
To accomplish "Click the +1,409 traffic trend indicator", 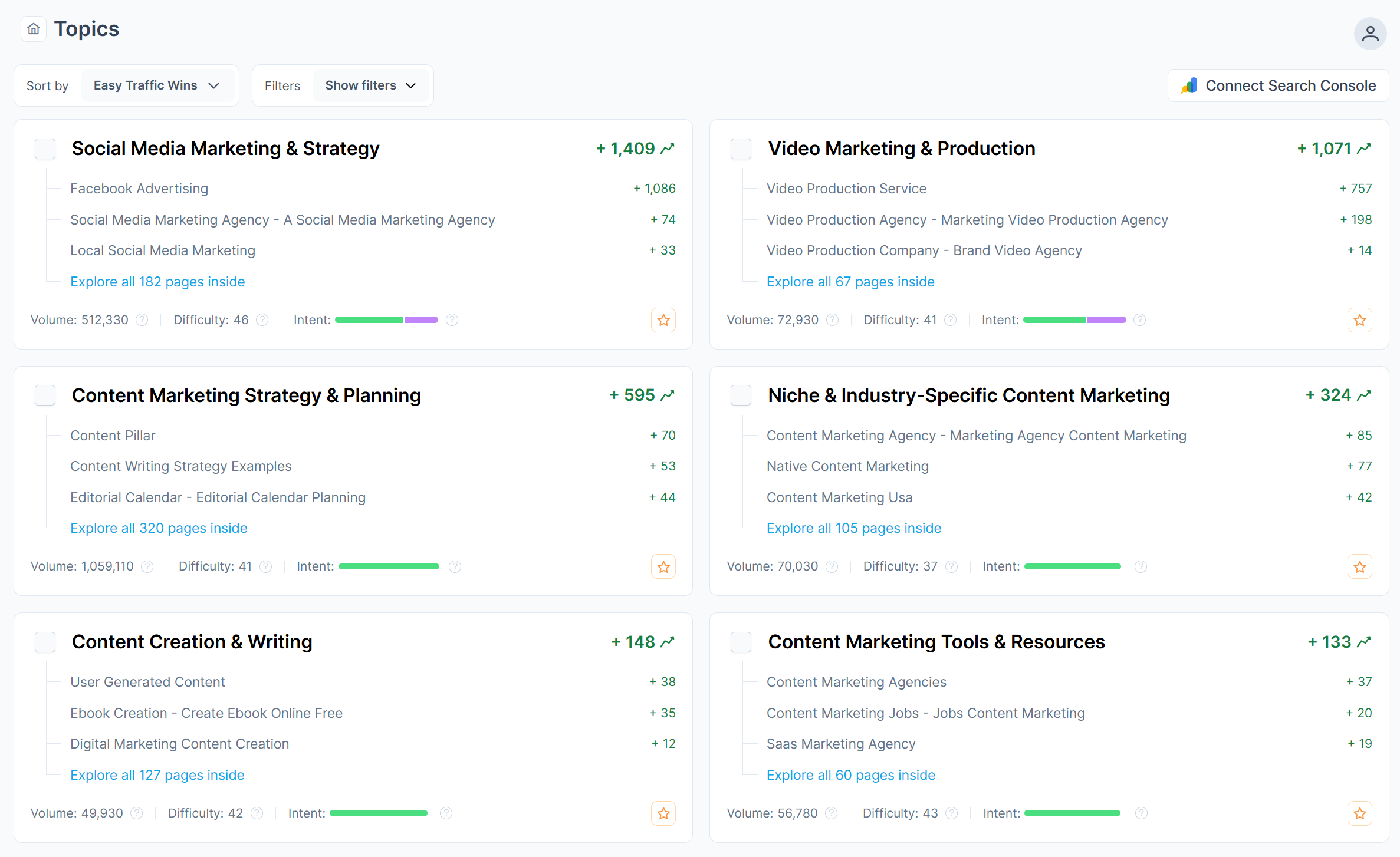I will coord(635,149).
